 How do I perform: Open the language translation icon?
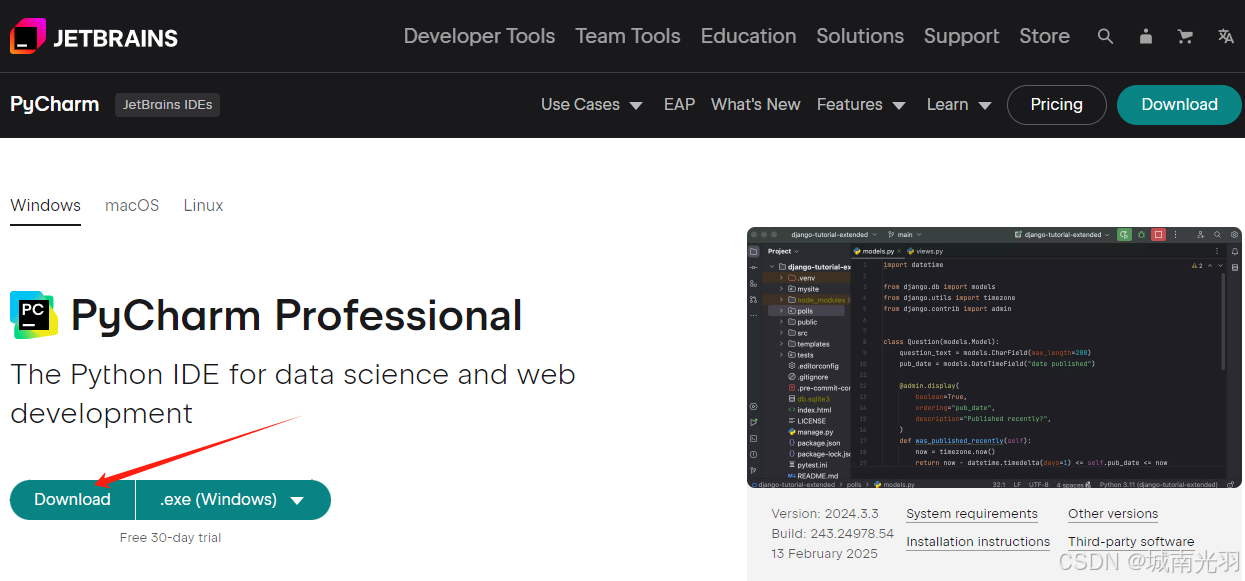pyautogui.click(x=1226, y=36)
